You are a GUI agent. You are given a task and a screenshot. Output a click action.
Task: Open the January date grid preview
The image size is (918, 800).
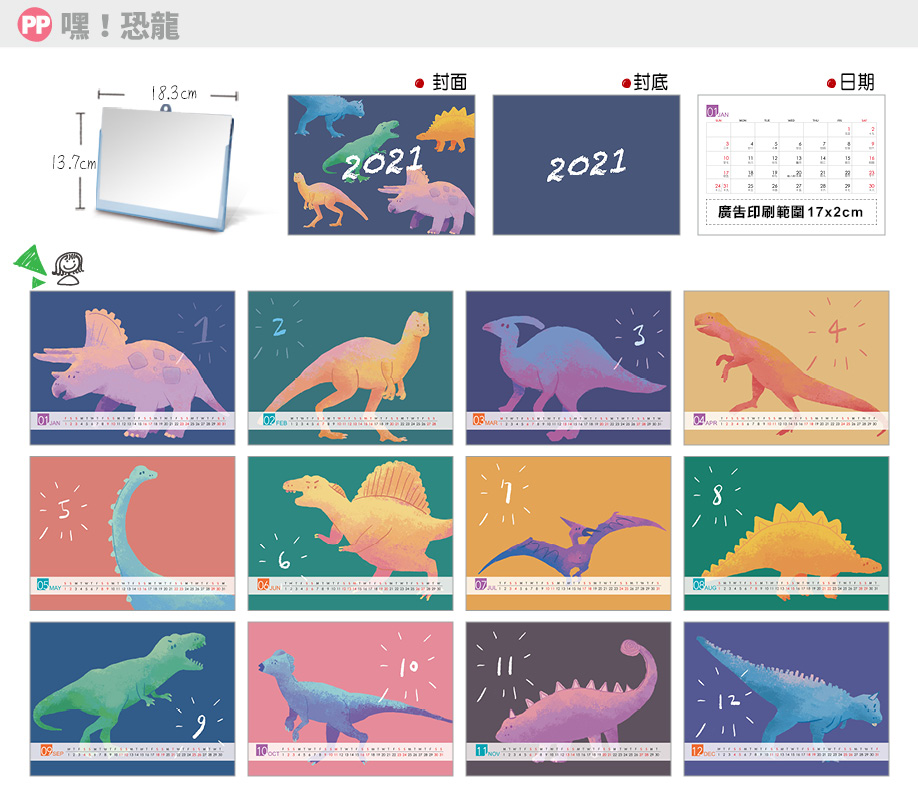pyautogui.click(x=791, y=165)
